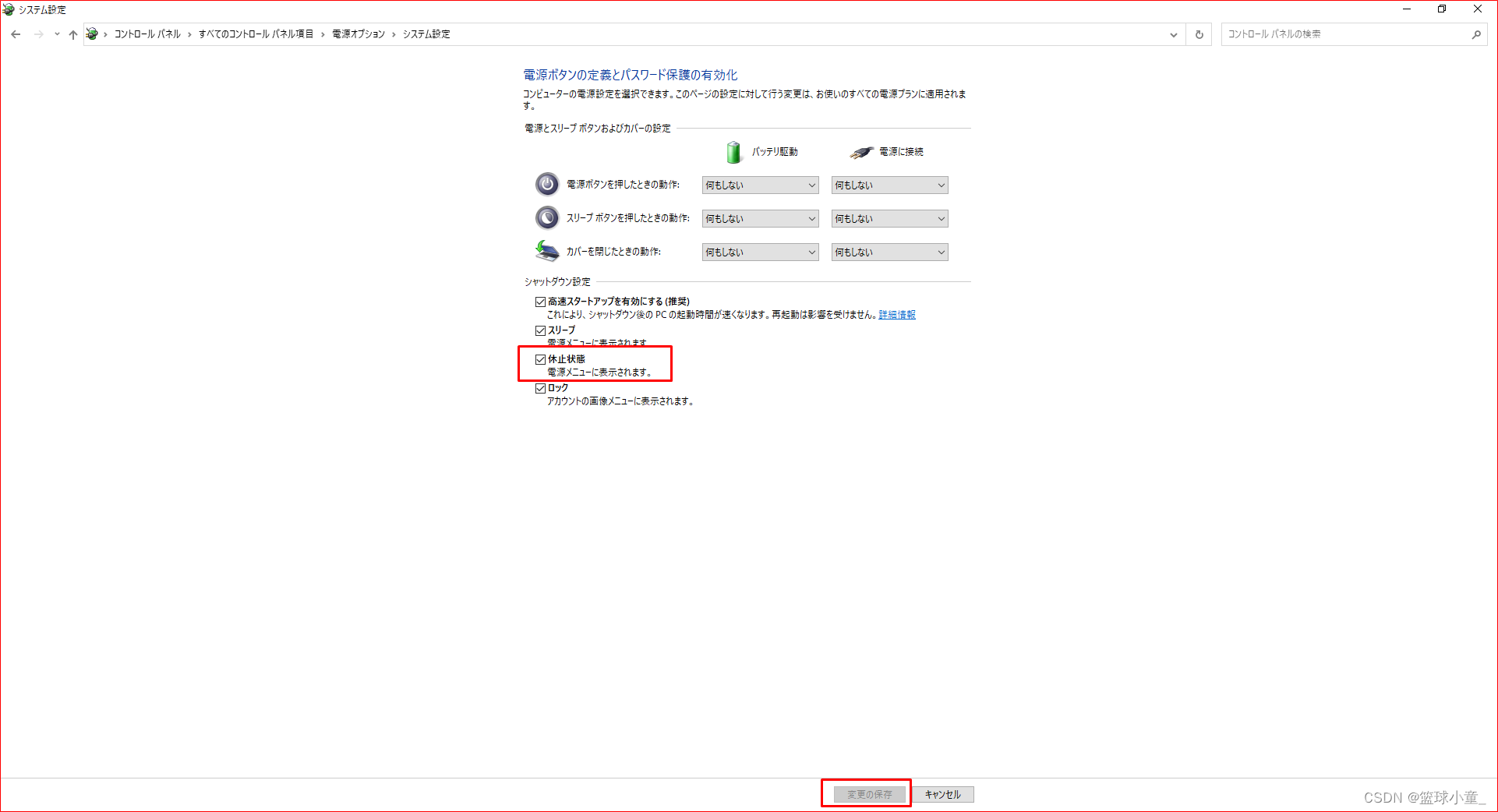
Task: Open plugged-in dropdown for power button action
Action: point(889,185)
